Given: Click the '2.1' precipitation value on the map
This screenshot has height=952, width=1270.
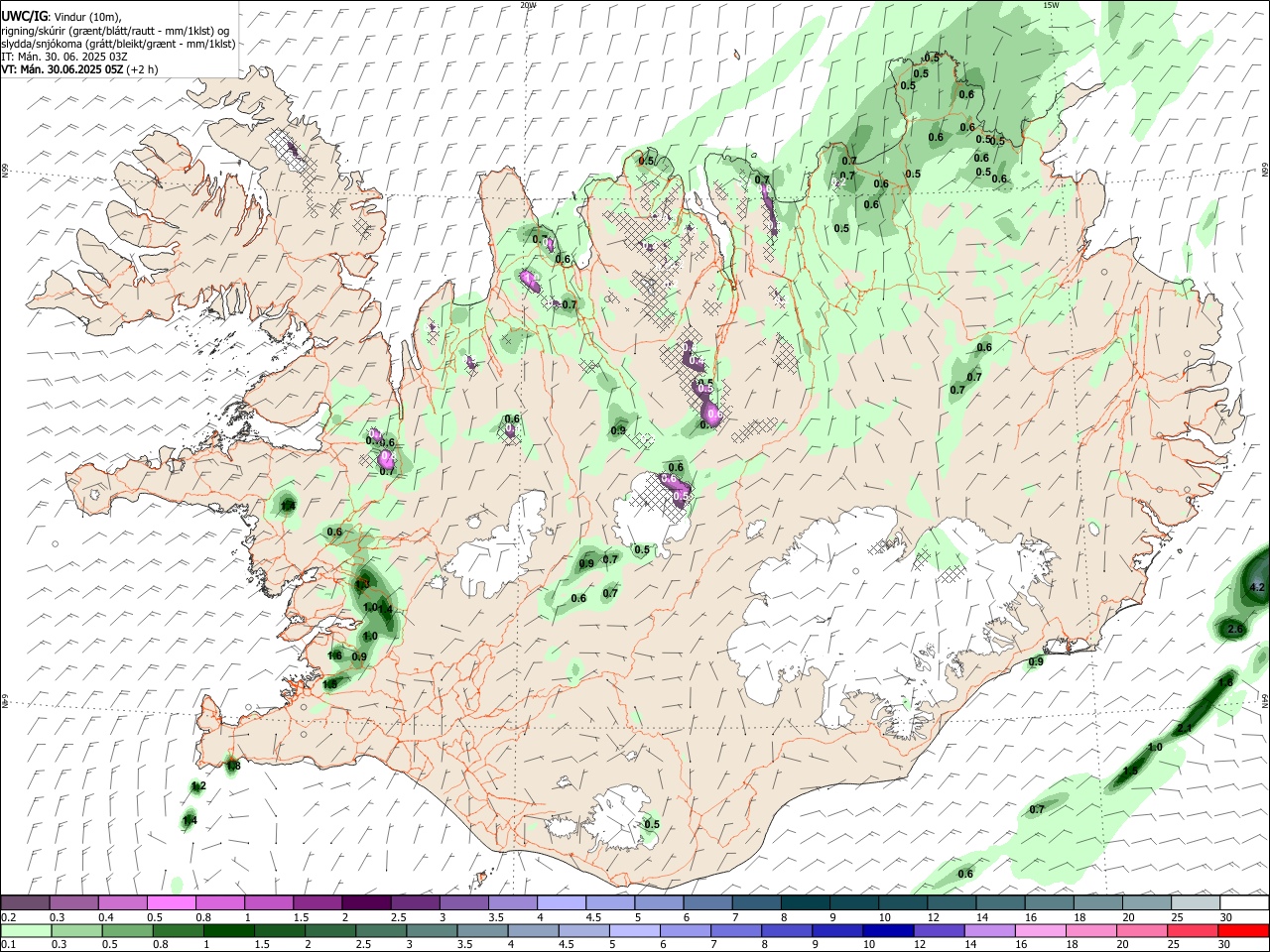Looking at the screenshot, I should (x=1184, y=729).
